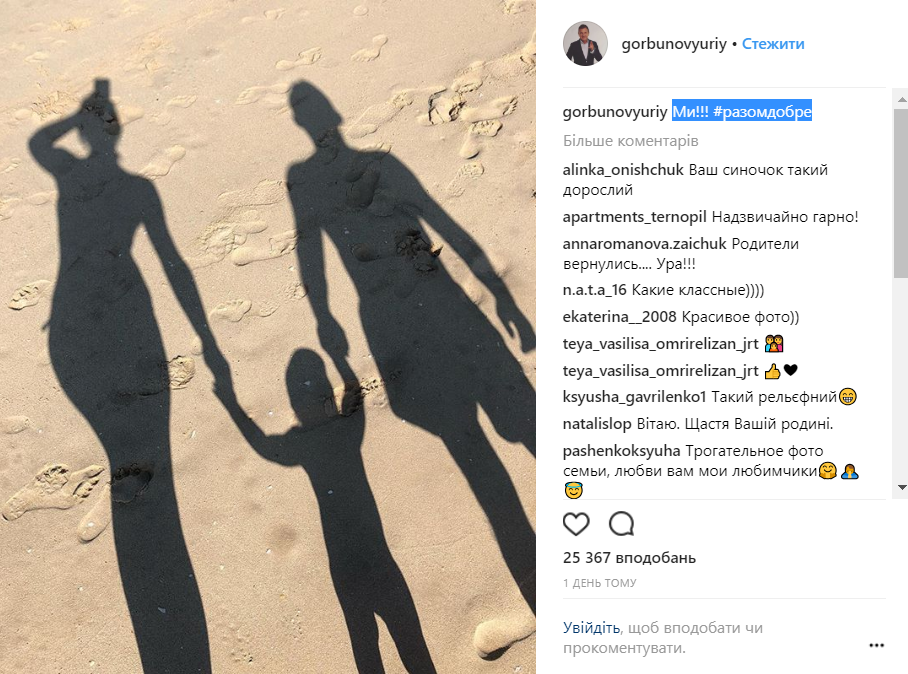Screen dimensions: 908x674
Task: Open alinka_onishchuk commenter profile
Action: pos(623,170)
